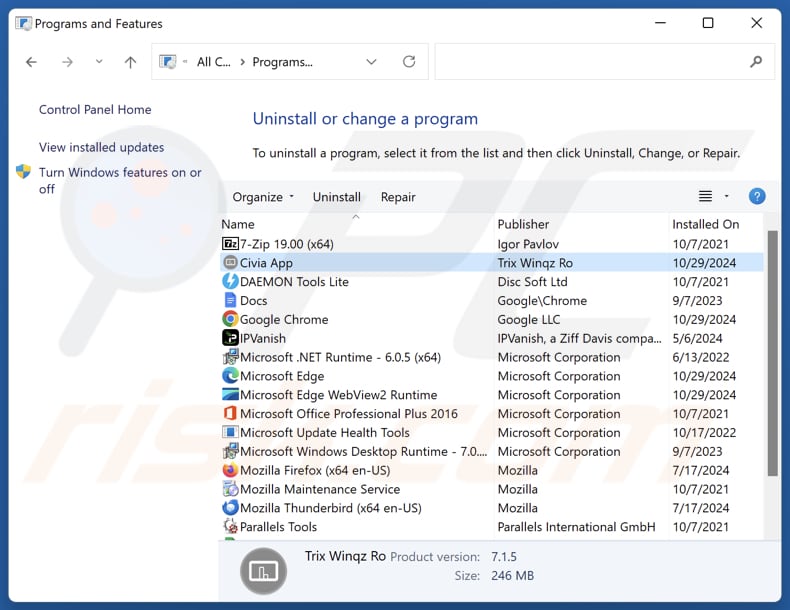Open View installed updates link
Viewport: 790px width, 610px height.
[x=101, y=147]
